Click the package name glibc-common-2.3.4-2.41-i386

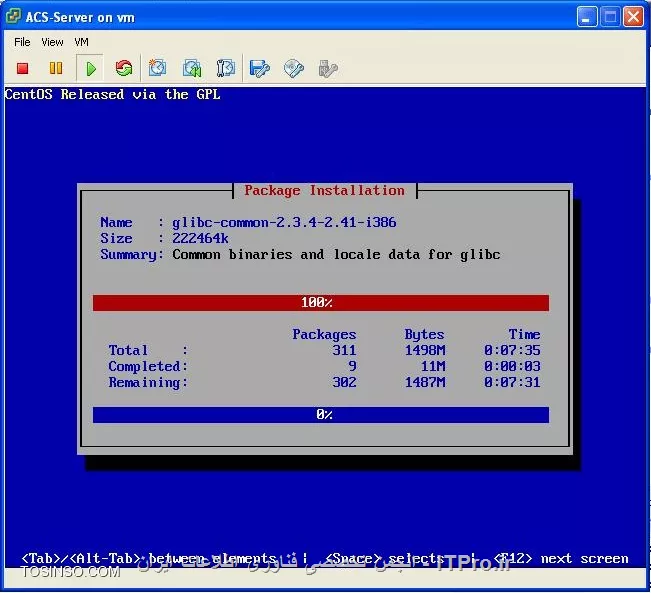tap(284, 223)
